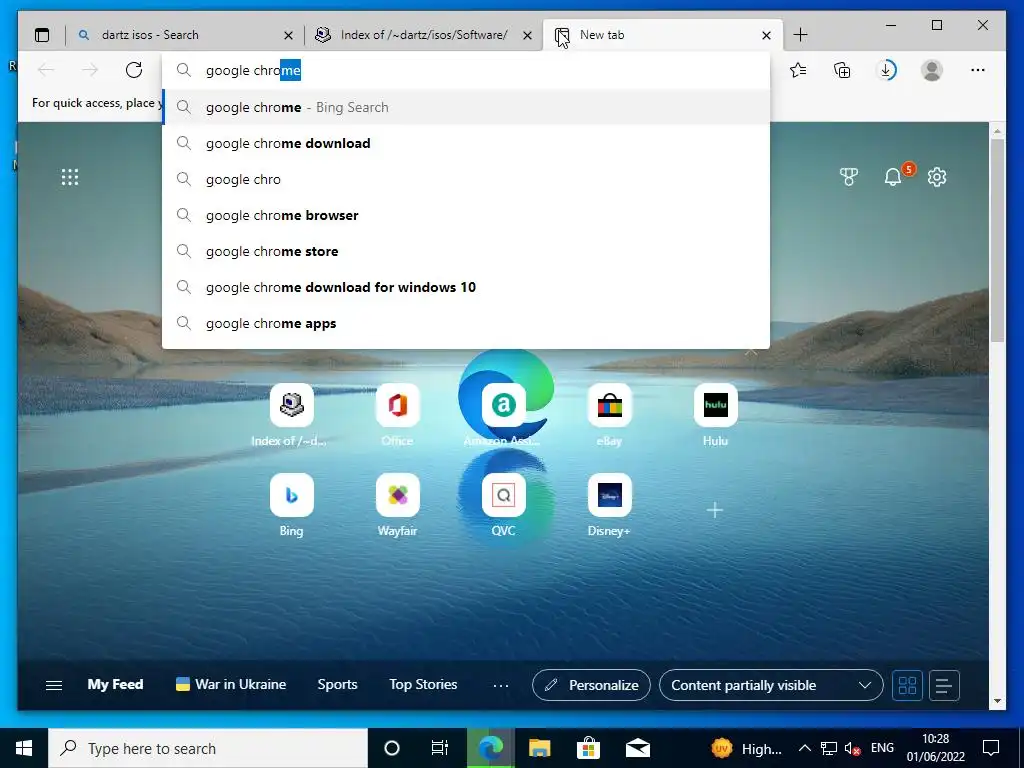Screen dimensions: 1024x768
Task: Select suggestion google chrome - Bing Search
Action: (466, 107)
